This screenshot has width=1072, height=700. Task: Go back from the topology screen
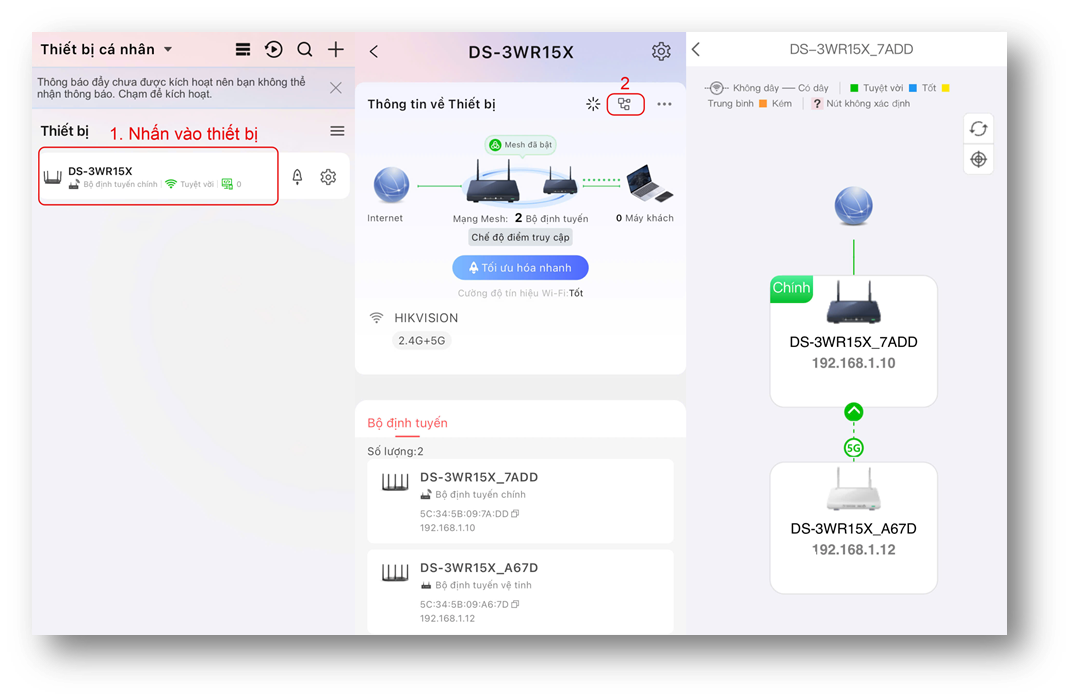696,50
